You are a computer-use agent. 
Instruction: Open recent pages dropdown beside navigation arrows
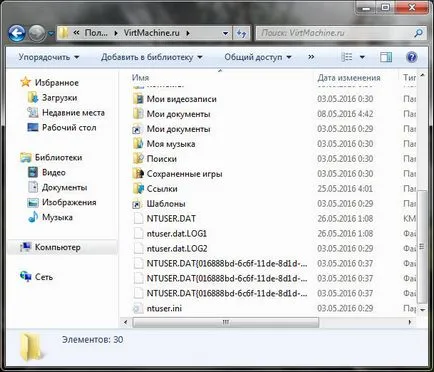click(51, 34)
